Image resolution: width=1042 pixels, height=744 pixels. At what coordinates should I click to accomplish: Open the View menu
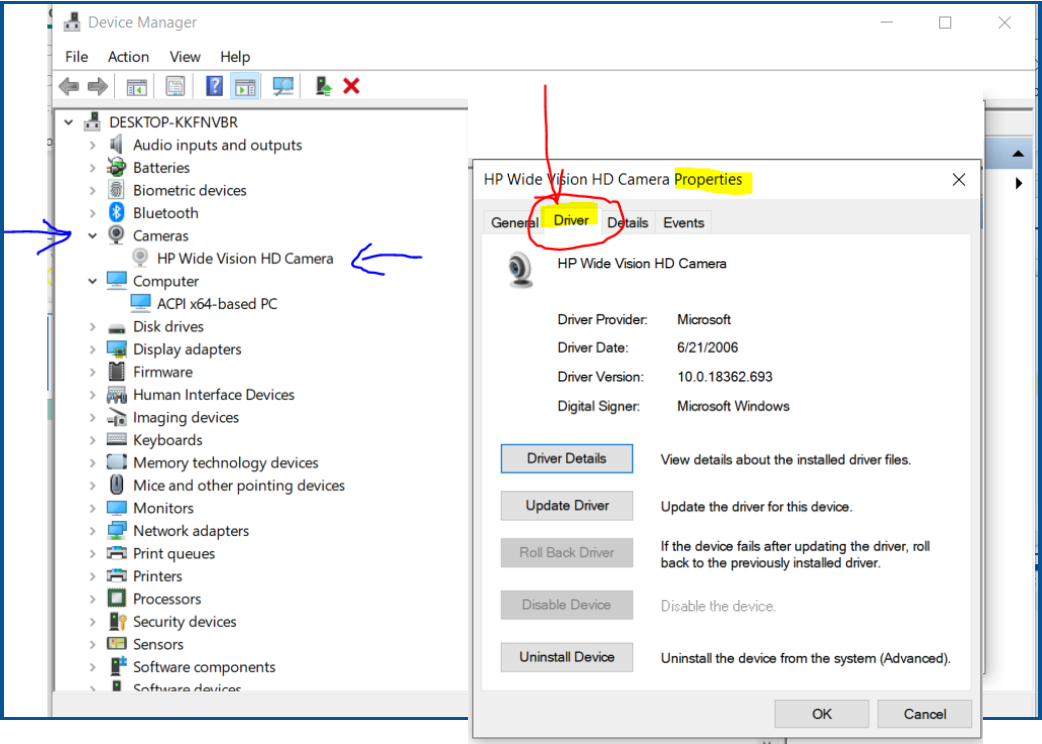click(x=185, y=57)
